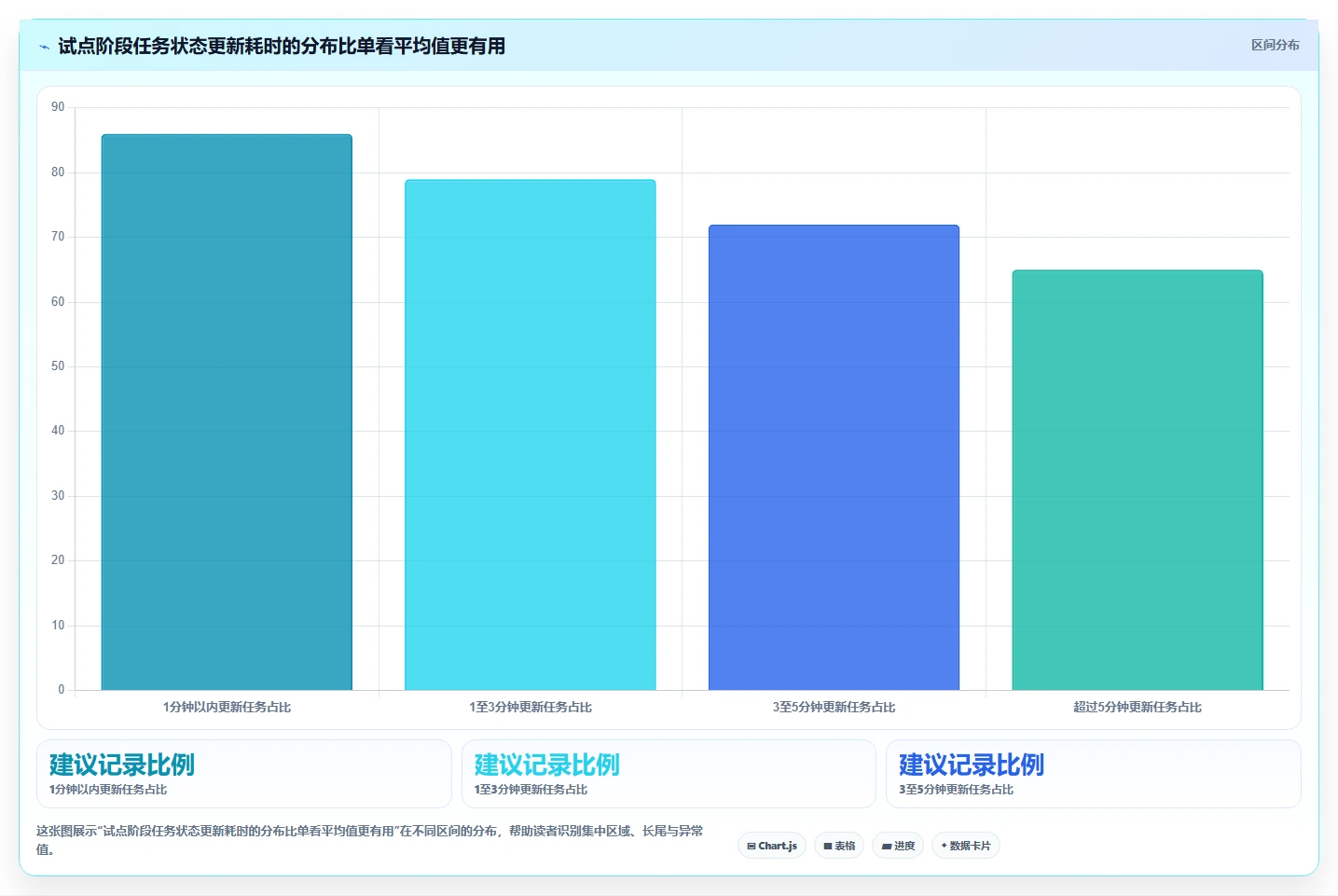Select the 1分钟以内更新任务占比 bar
Image resolution: width=1338 pixels, height=896 pixels.
(x=227, y=412)
